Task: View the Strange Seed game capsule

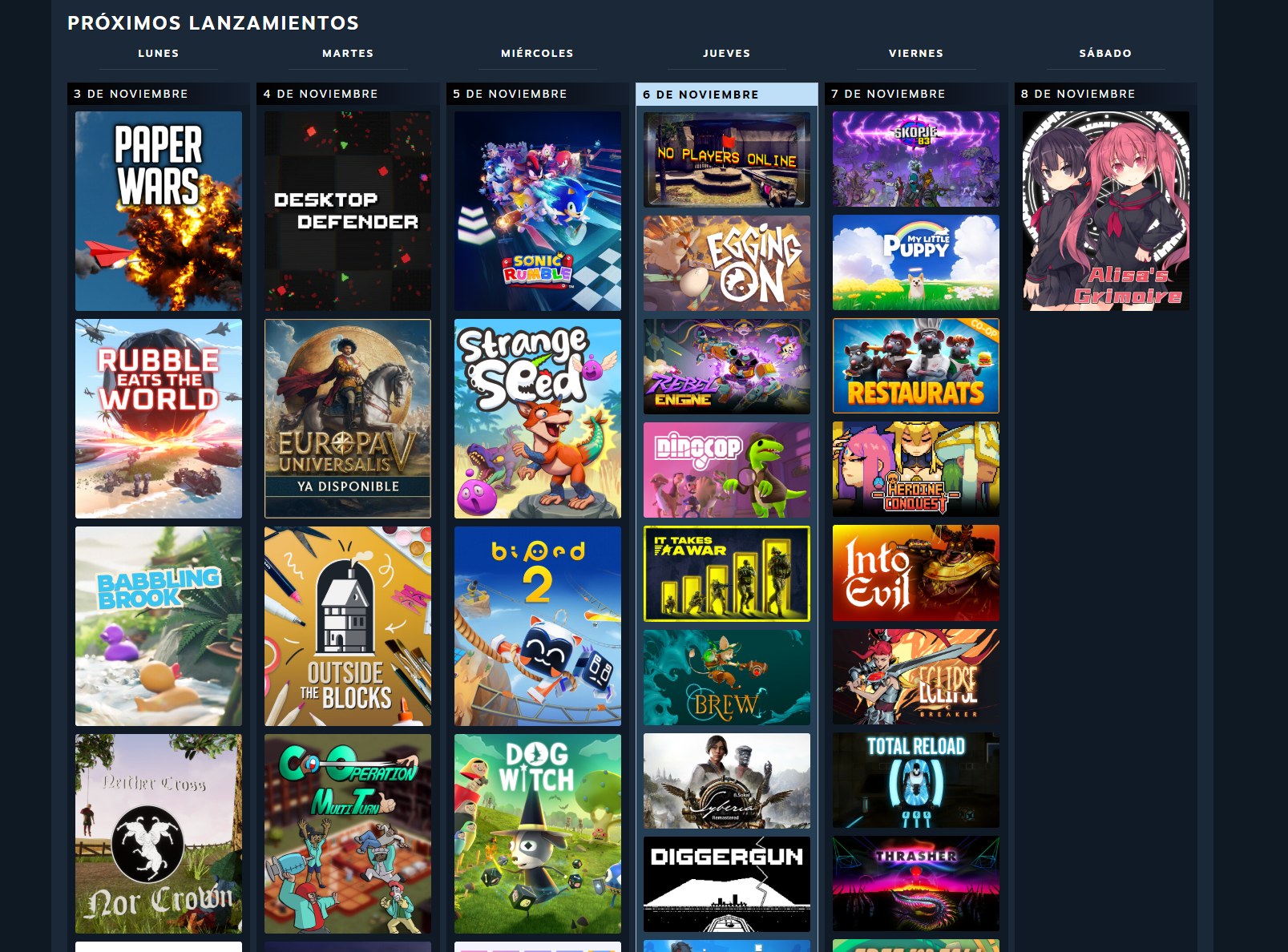Action: (x=538, y=418)
